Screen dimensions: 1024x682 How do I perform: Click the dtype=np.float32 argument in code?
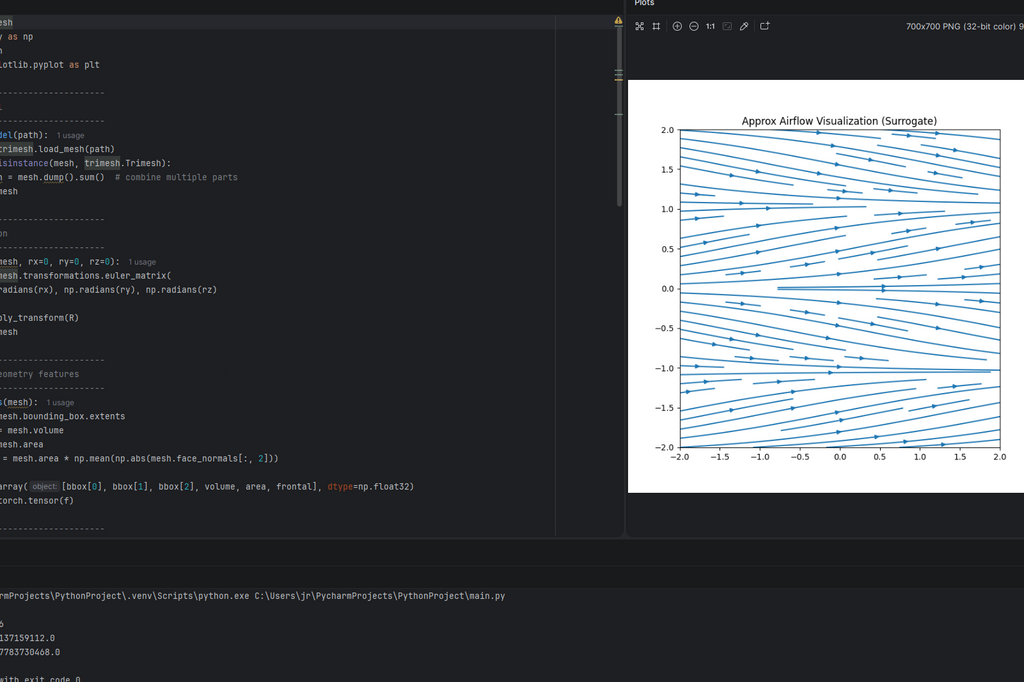coord(370,487)
